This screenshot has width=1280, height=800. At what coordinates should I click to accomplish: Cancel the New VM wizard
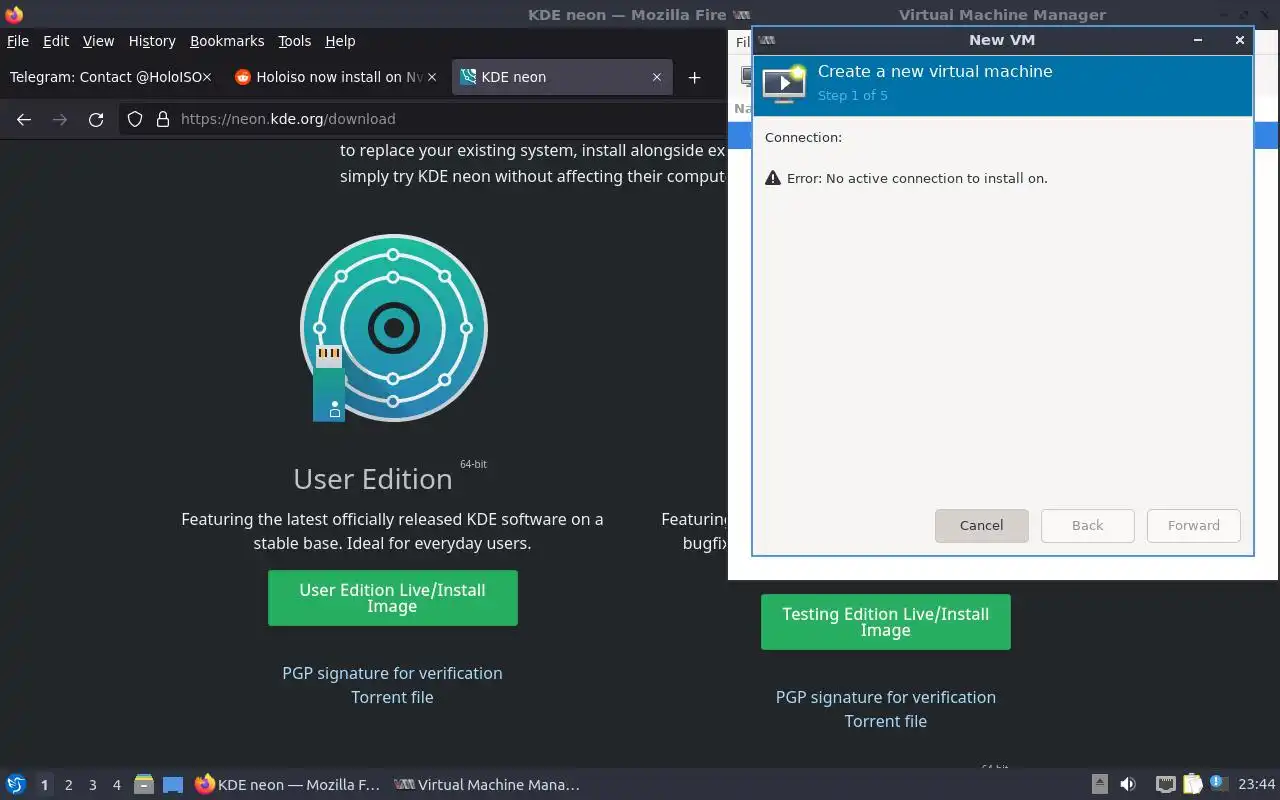pos(981,525)
